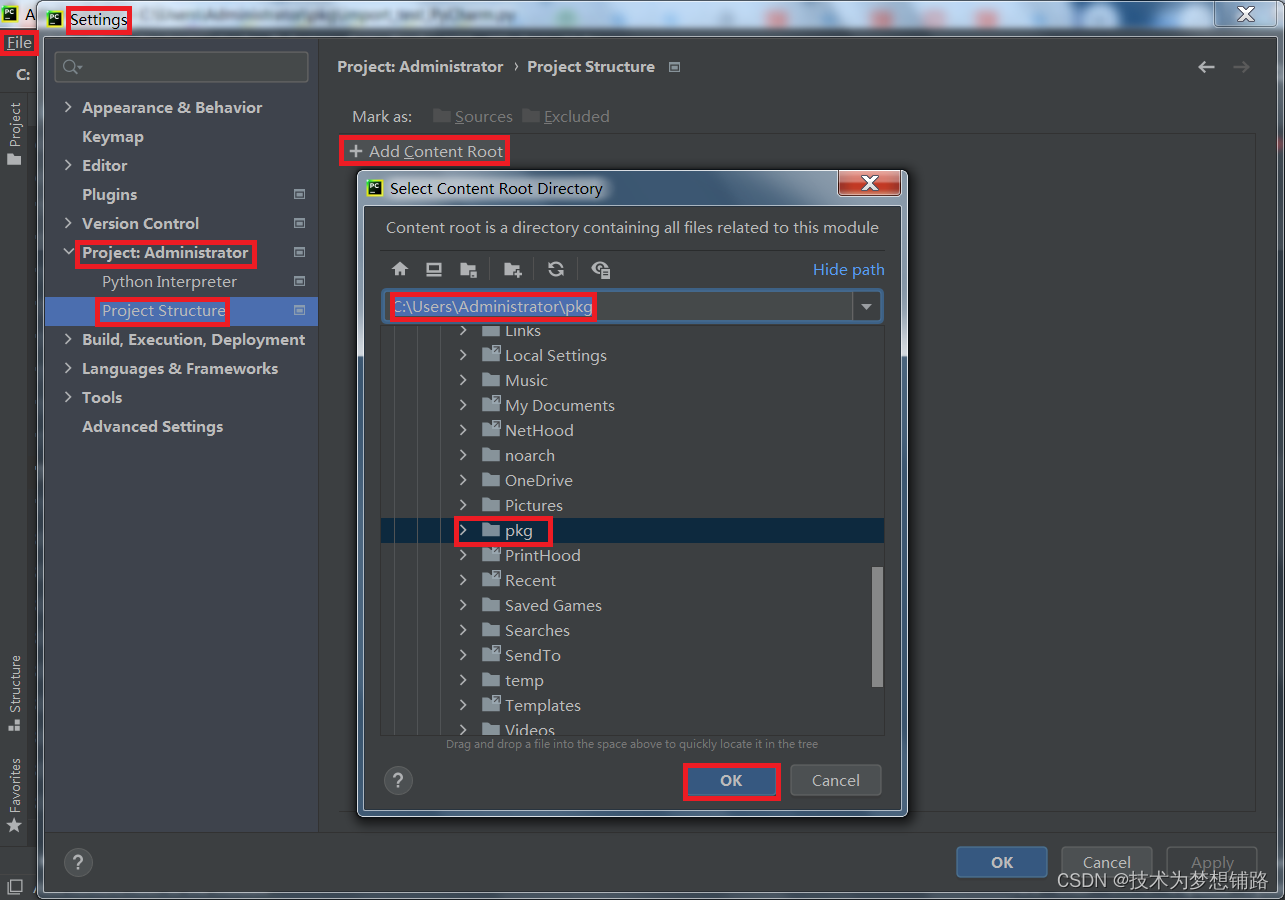Expand the Tools settings group

tap(68, 398)
